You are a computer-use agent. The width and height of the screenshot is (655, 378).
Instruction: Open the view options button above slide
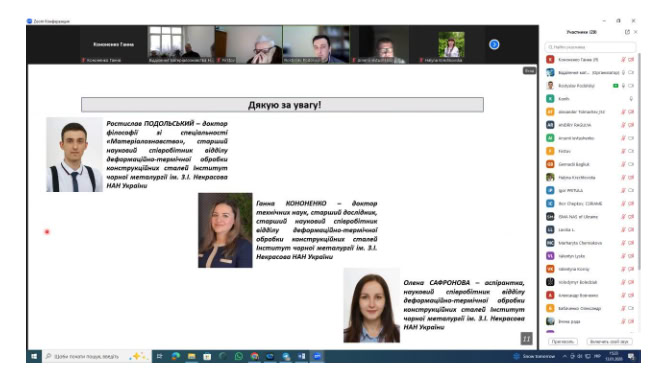[529, 71]
